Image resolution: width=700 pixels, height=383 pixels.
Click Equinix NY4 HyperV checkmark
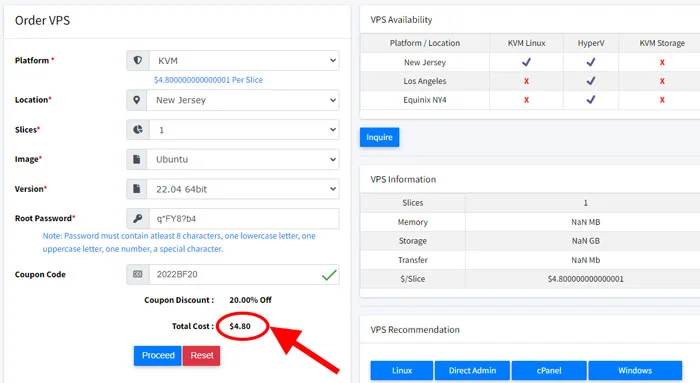pos(591,100)
